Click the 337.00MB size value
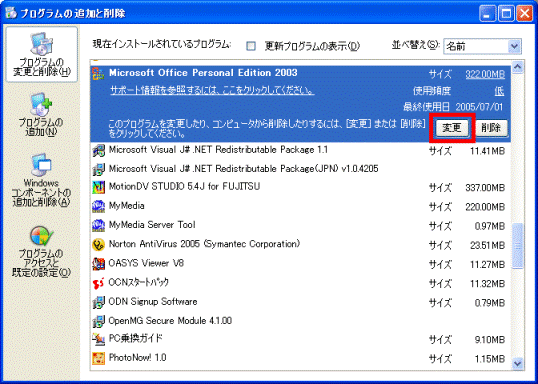538x384 pixels. 485,188
